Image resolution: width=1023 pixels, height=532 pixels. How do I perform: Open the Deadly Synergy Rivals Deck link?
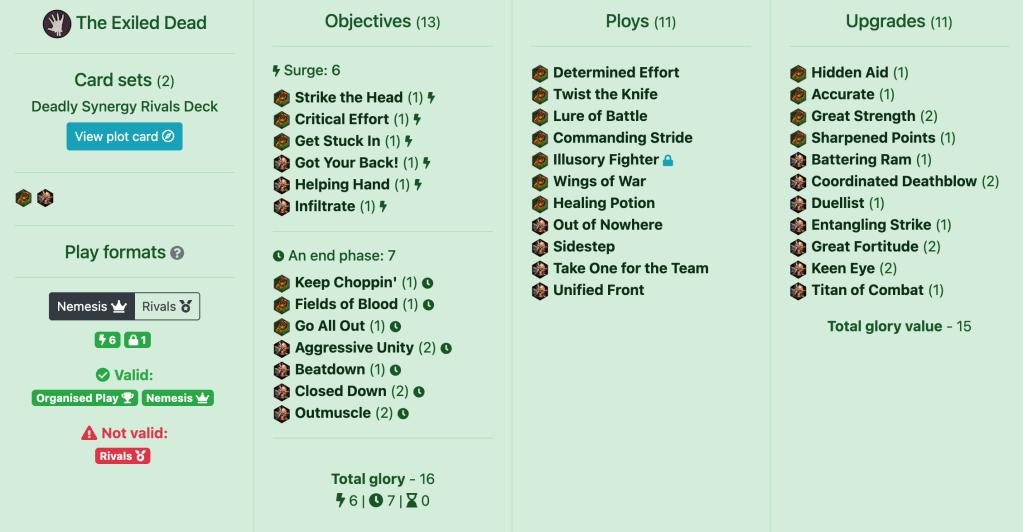tap(124, 106)
